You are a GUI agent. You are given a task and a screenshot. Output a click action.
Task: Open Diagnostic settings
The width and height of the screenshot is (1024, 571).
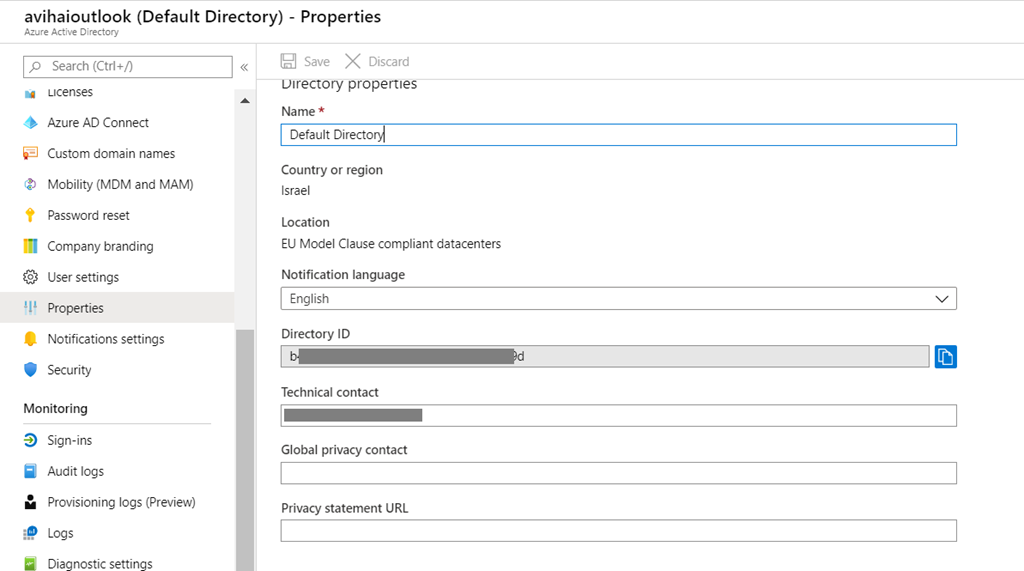[x=100, y=563]
